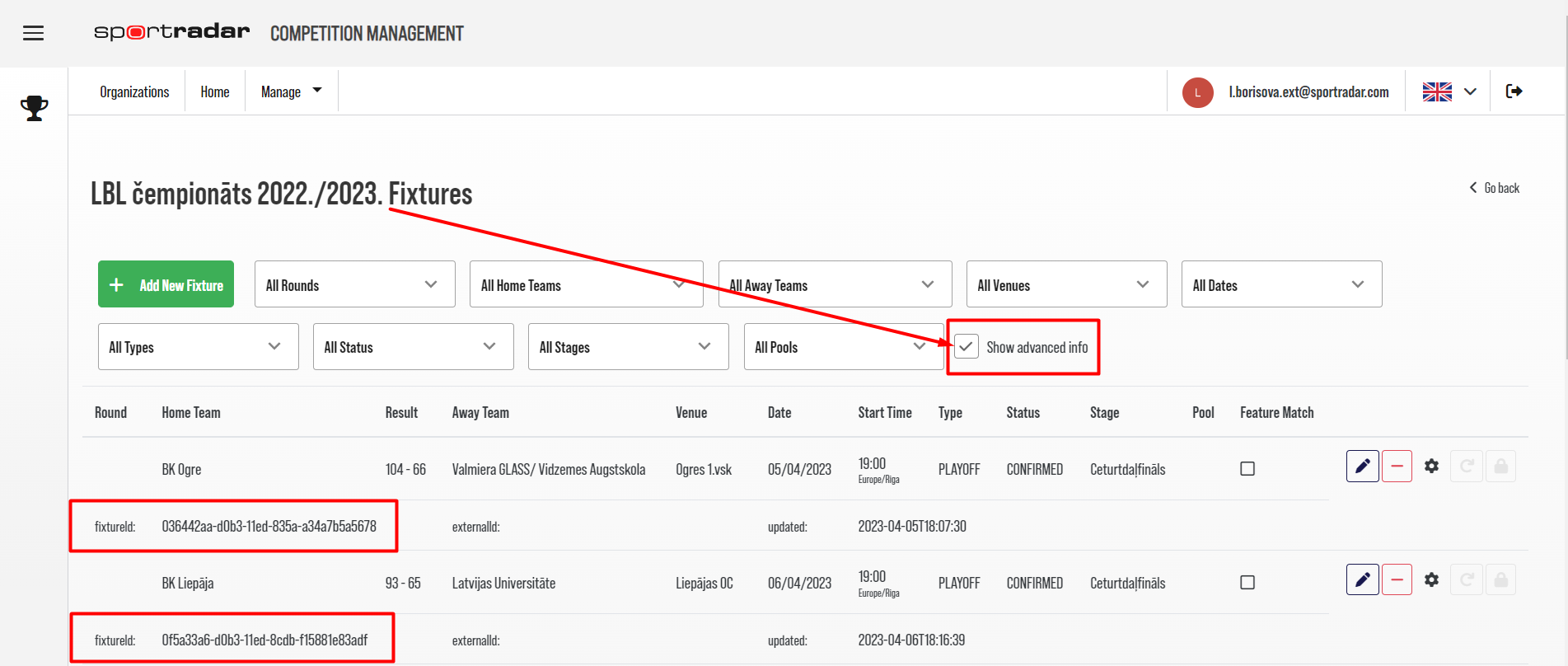Click fixtureId 0f5a33a6-d0b3-11ed-8cdb-f15881e83adf
Image resolution: width=1568 pixels, height=666 pixels.
point(264,640)
